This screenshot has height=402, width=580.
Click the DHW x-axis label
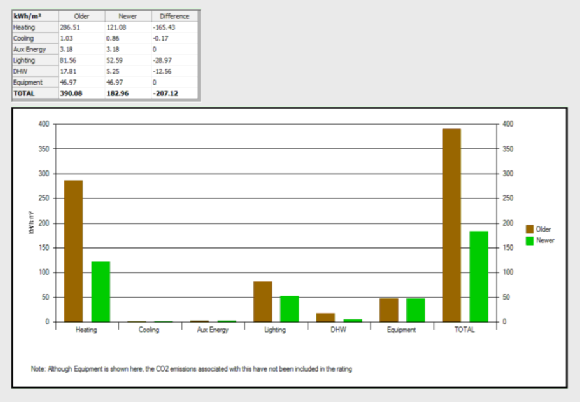[x=338, y=330]
